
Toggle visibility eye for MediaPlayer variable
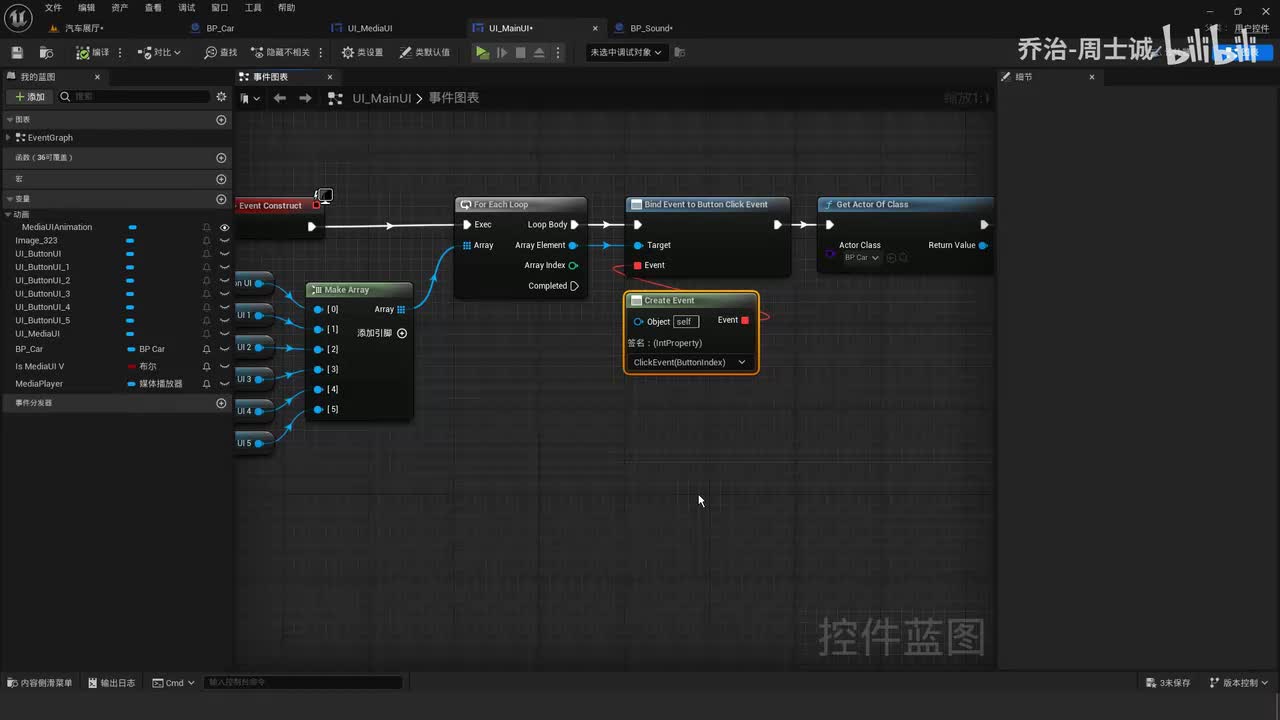[224, 383]
